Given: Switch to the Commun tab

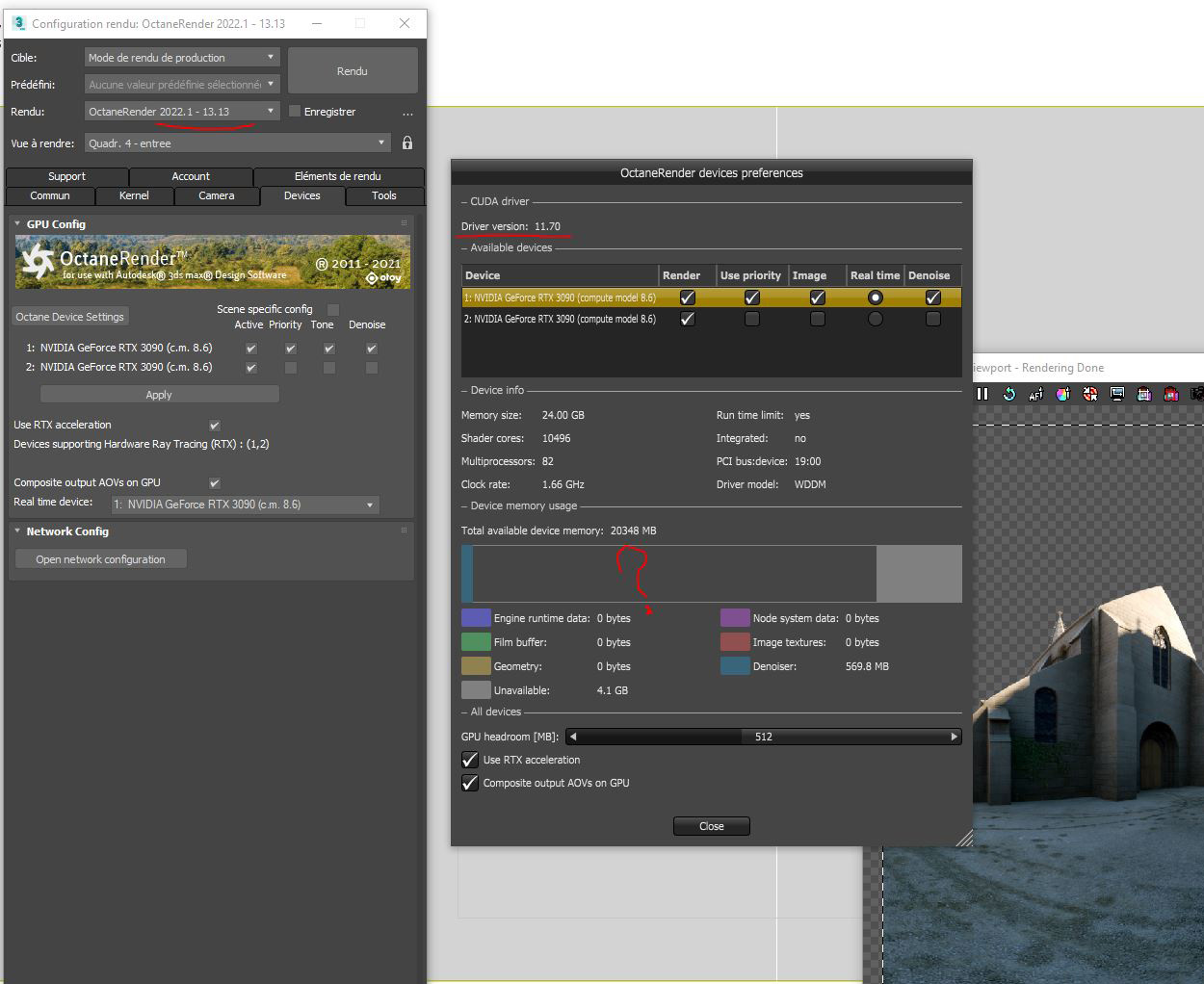Looking at the screenshot, I should [50, 195].
